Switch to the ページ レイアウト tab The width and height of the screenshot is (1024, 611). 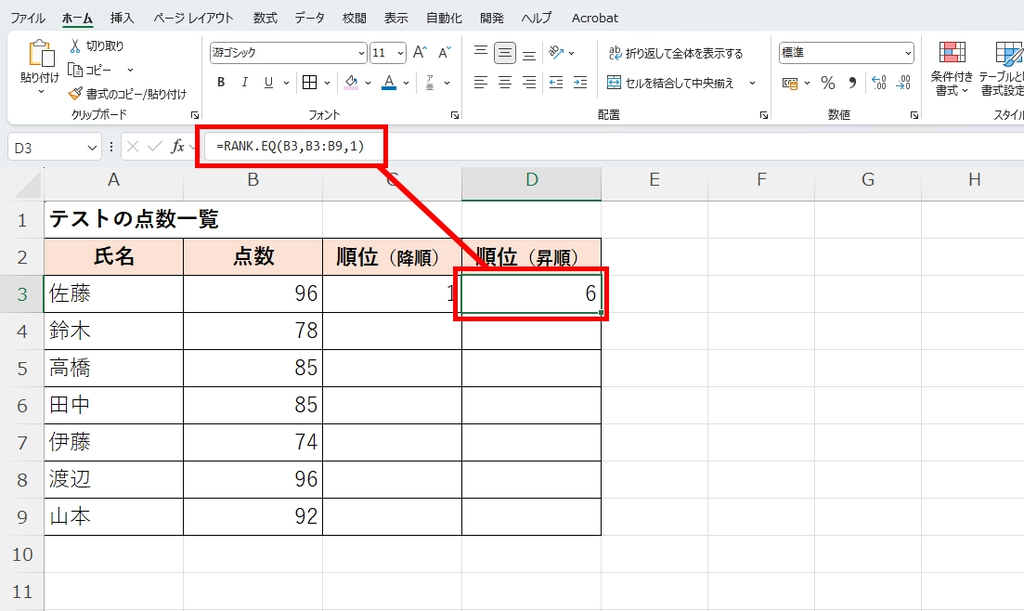pyautogui.click(x=193, y=18)
